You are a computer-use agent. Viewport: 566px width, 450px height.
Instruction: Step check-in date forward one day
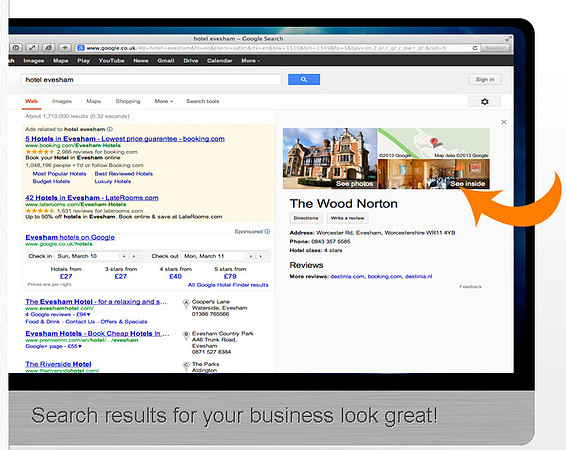tap(134, 256)
